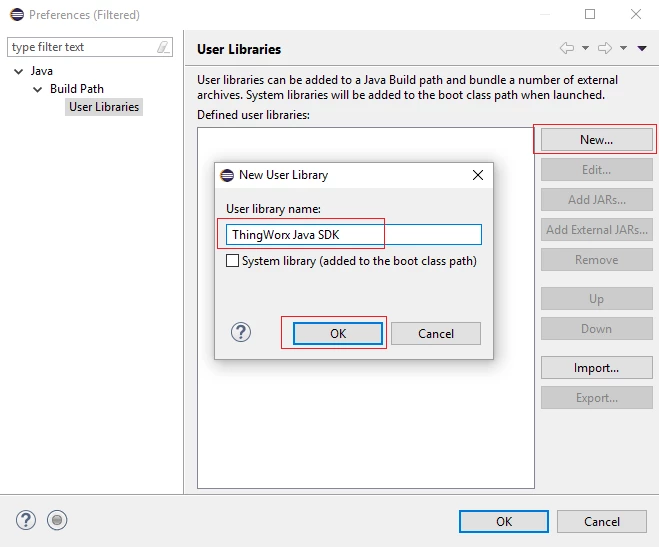Click the Remove button
Screen dimensions: 659x547
tap(596, 260)
